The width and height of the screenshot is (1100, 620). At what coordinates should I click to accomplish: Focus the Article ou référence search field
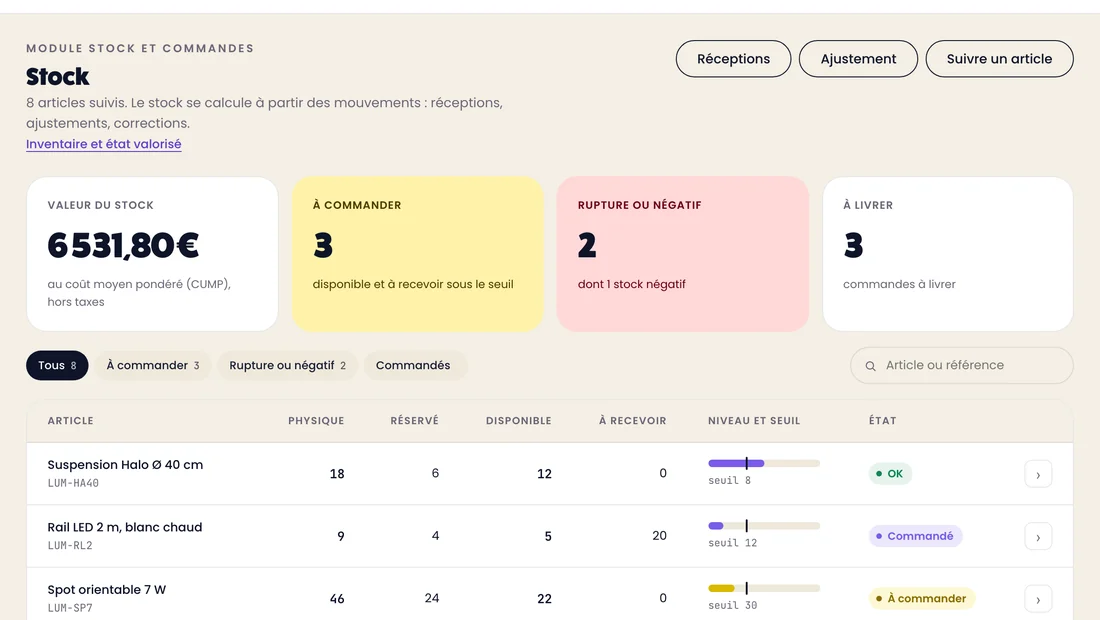click(962, 365)
